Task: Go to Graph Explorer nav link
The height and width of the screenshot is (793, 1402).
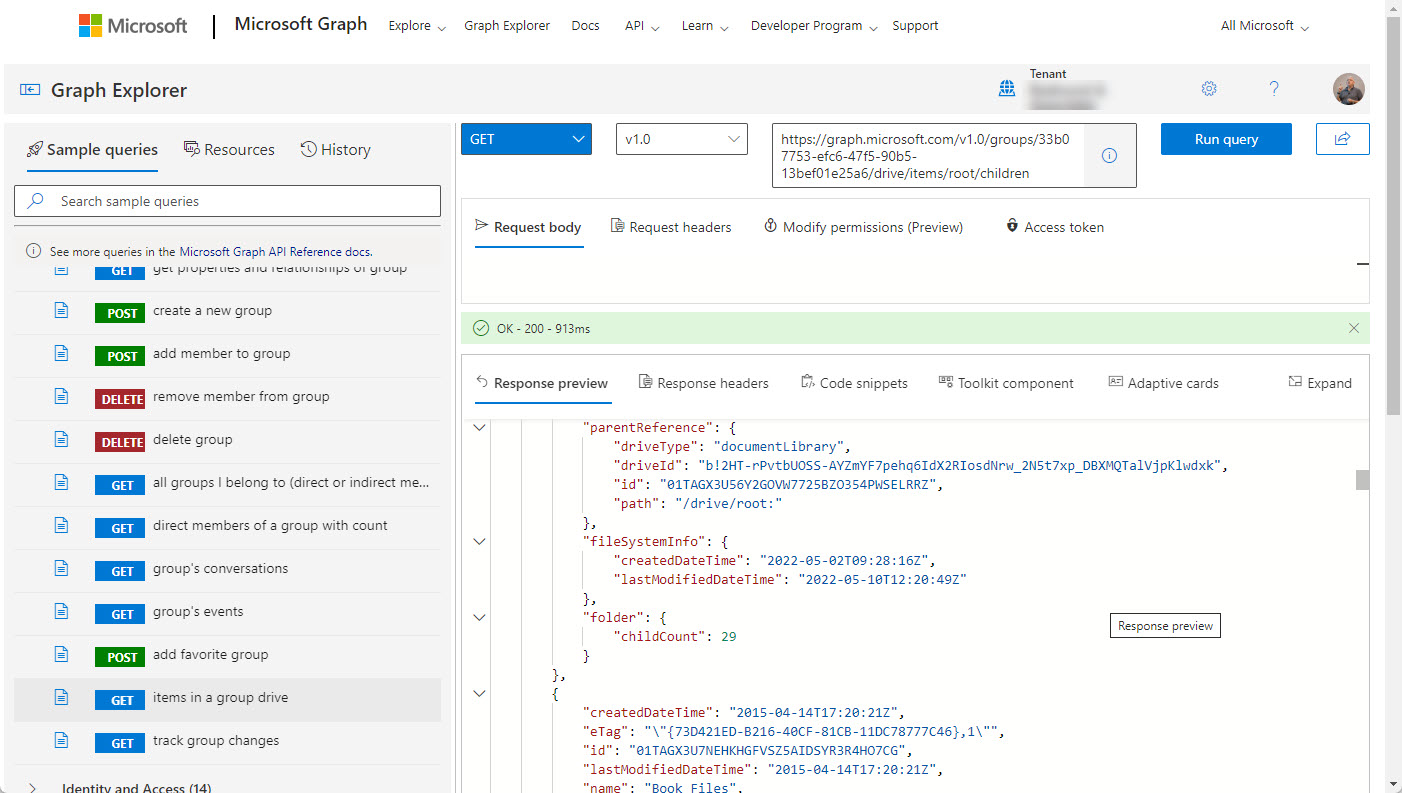Action: point(507,26)
